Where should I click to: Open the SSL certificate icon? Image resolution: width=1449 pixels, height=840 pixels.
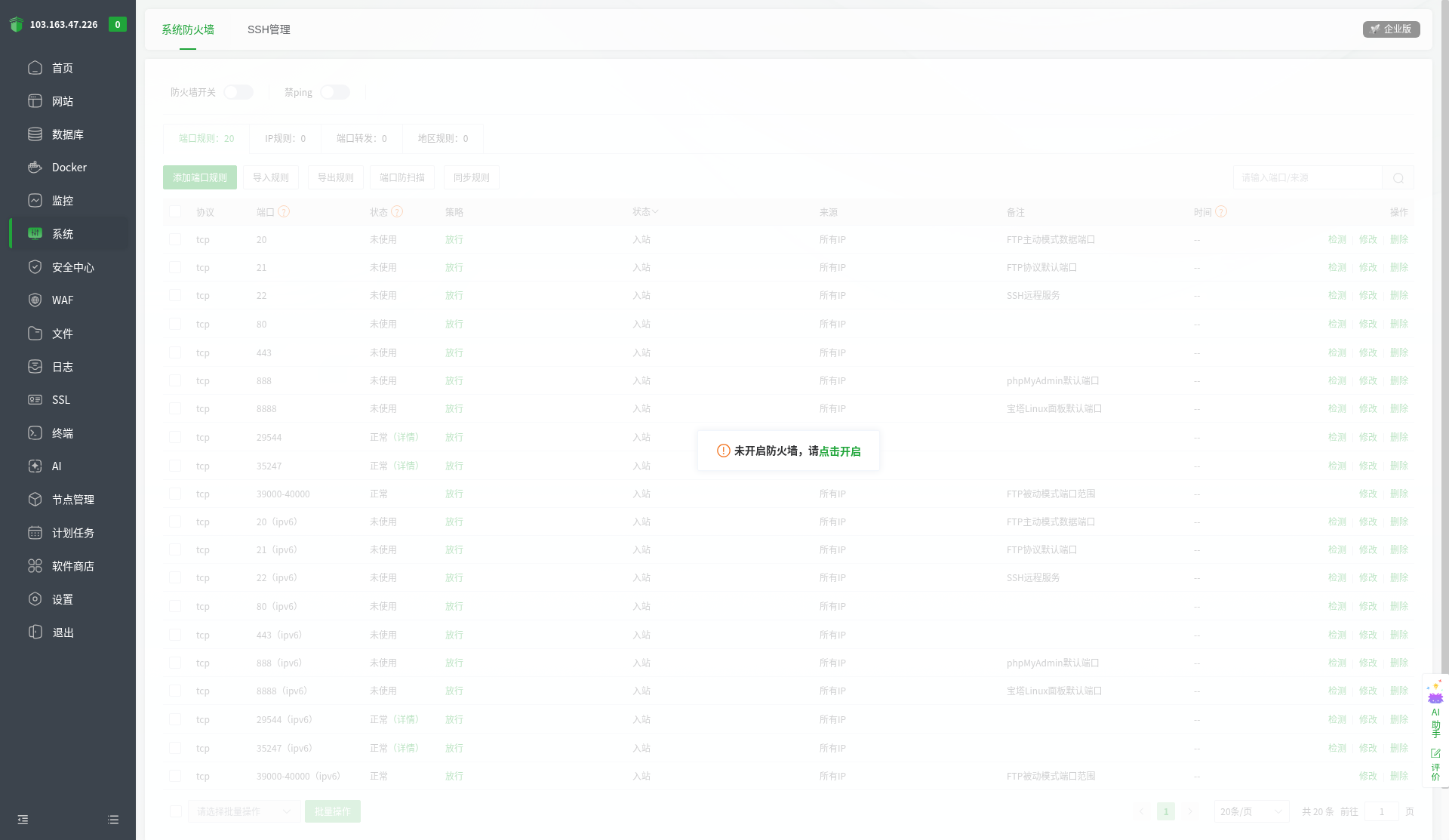coord(35,400)
